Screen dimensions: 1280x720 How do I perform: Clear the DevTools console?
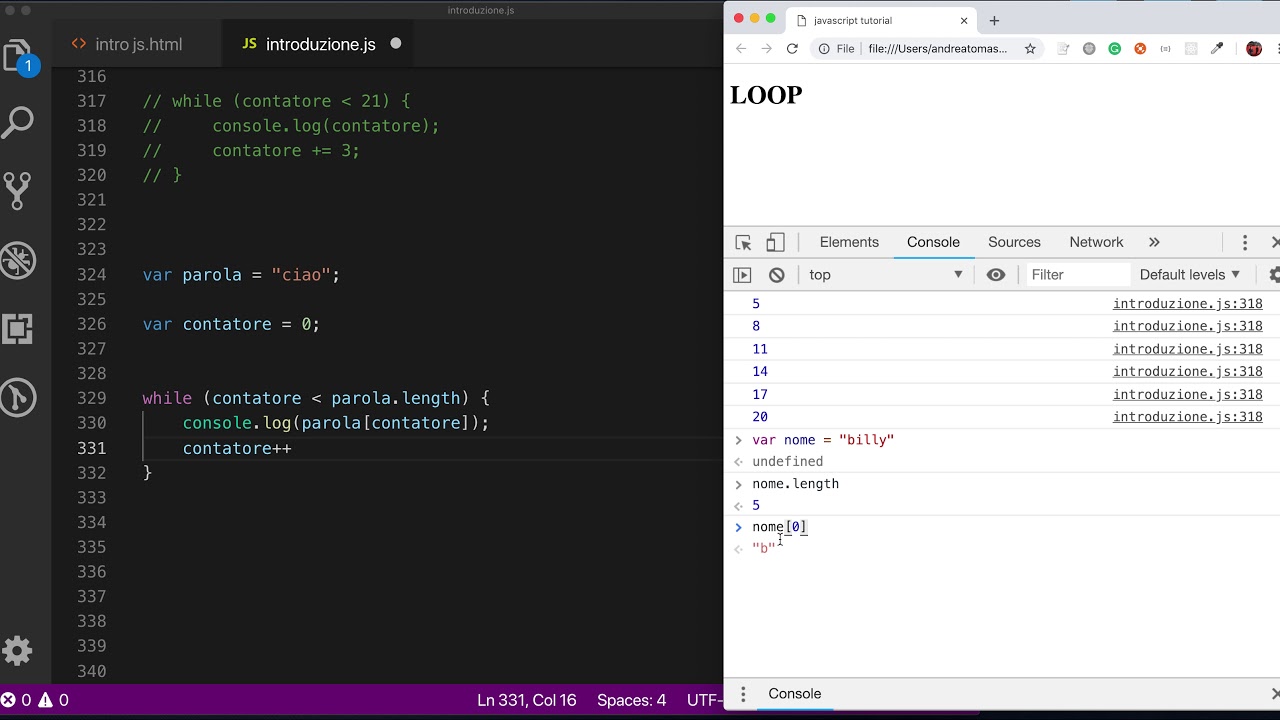(x=777, y=275)
